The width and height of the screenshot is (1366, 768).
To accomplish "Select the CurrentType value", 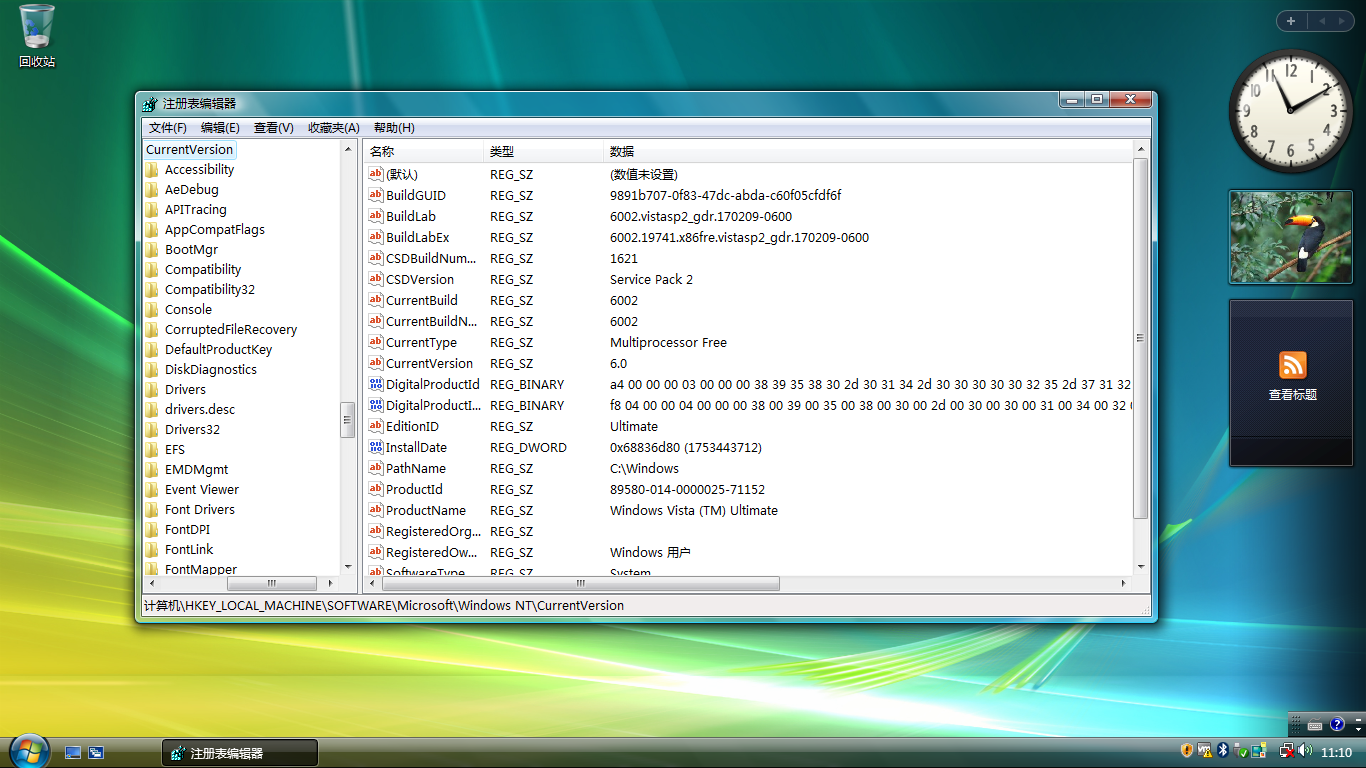I will (421, 342).
